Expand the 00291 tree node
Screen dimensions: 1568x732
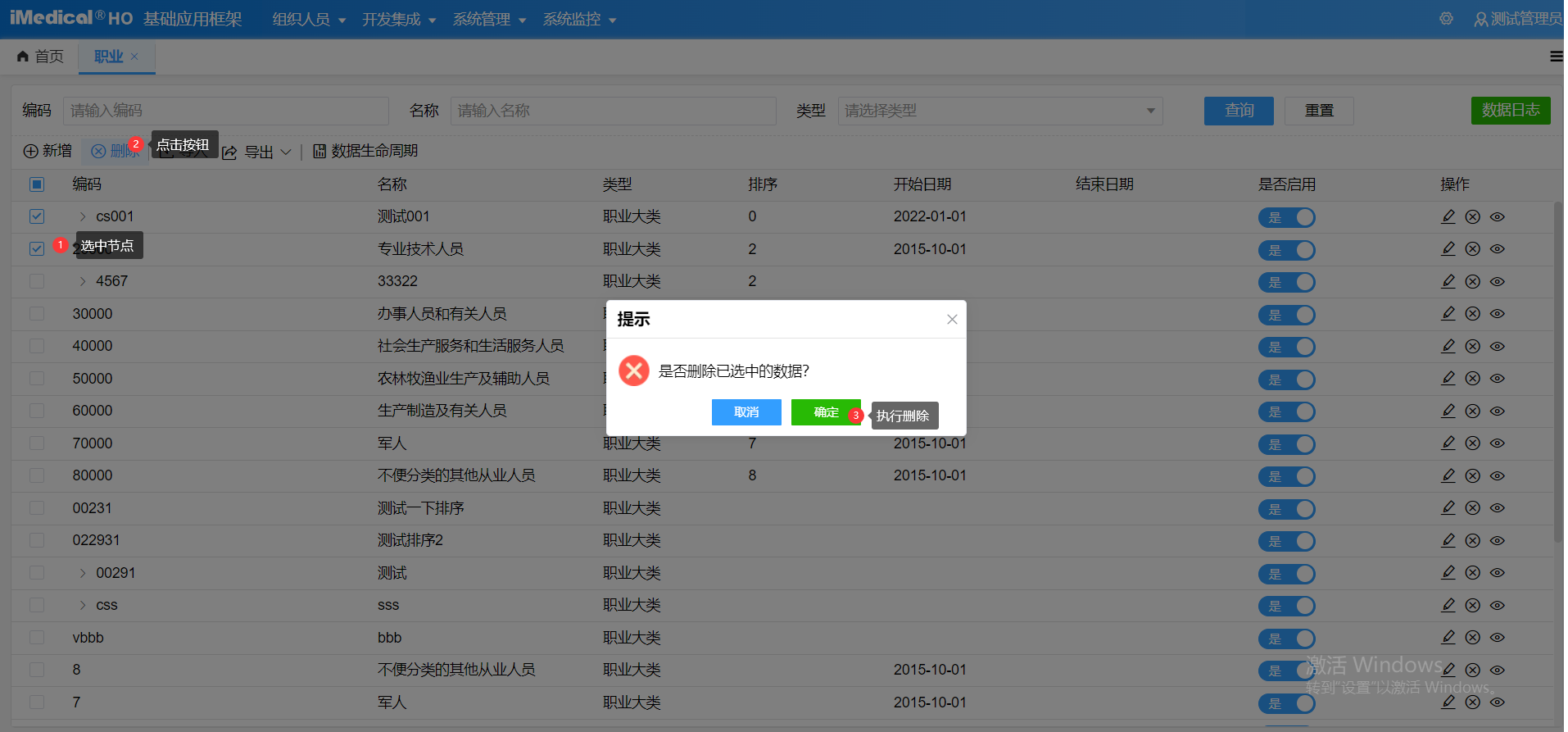(83, 573)
